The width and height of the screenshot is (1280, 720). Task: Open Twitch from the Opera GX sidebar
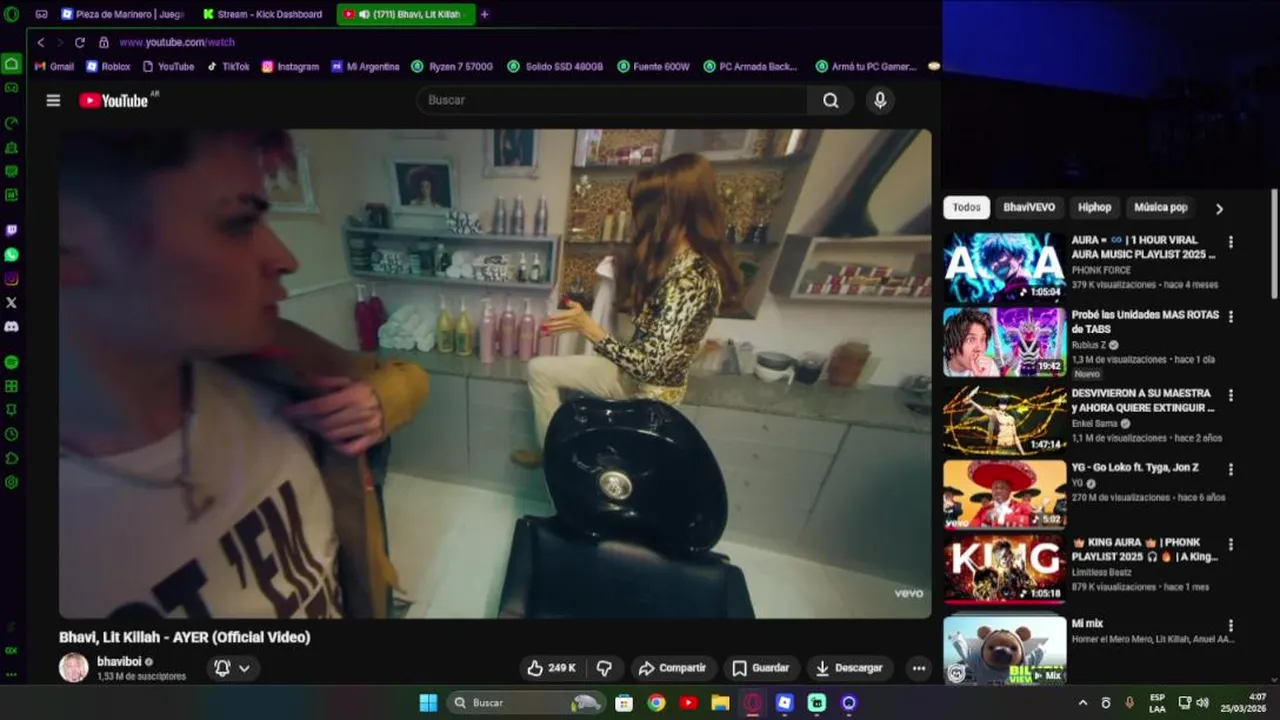11,230
